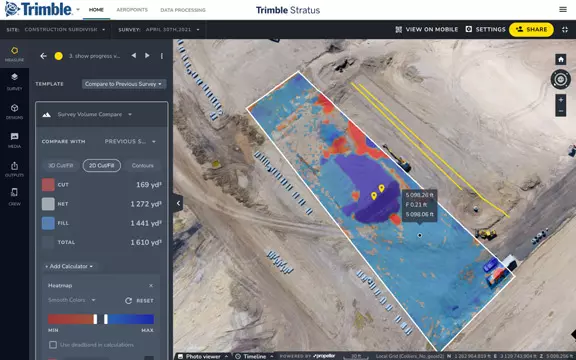Screen dimensions: 576x360
Task: Switch to the AeroPoints tab
Action: [x=132, y=10]
